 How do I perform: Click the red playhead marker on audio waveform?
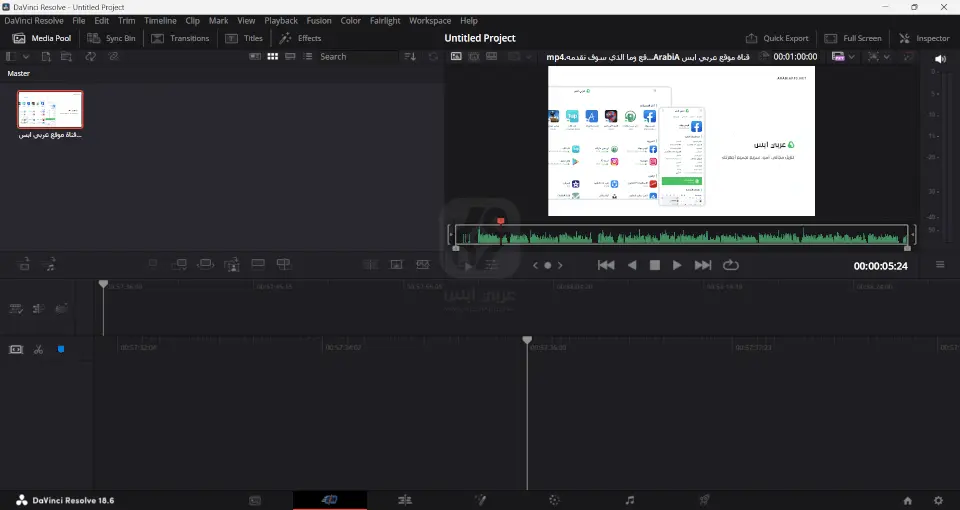point(501,221)
